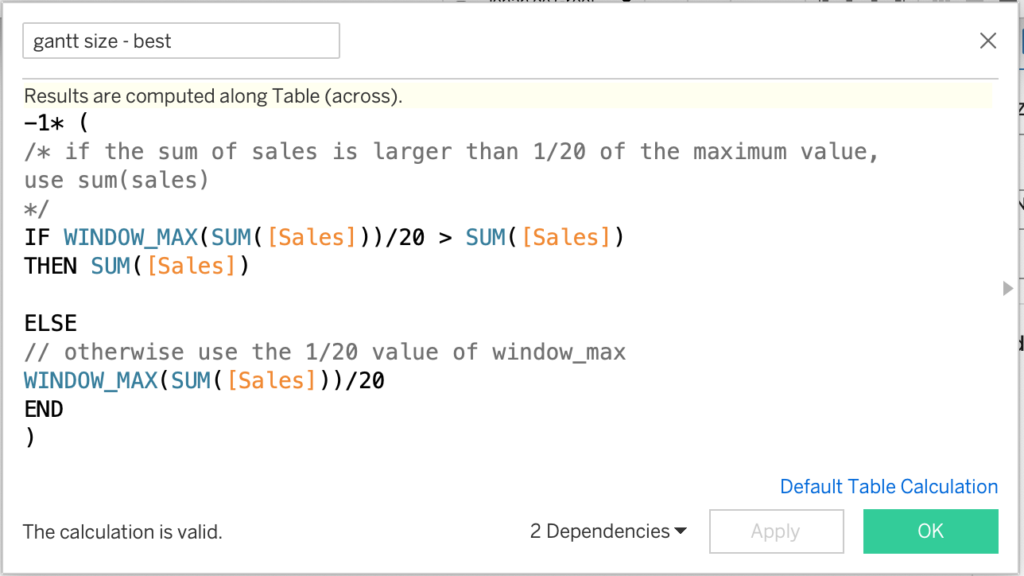Click 'The calculation is valid.' status text

122,532
